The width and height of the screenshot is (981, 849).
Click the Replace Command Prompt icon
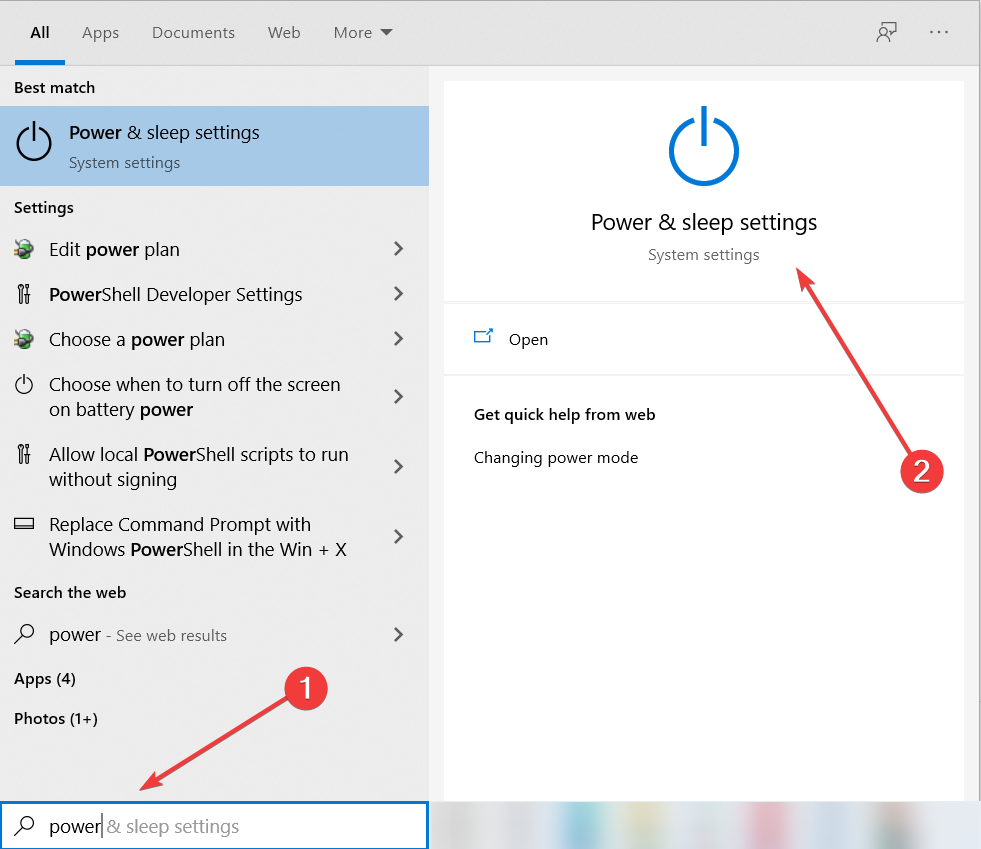click(x=24, y=524)
